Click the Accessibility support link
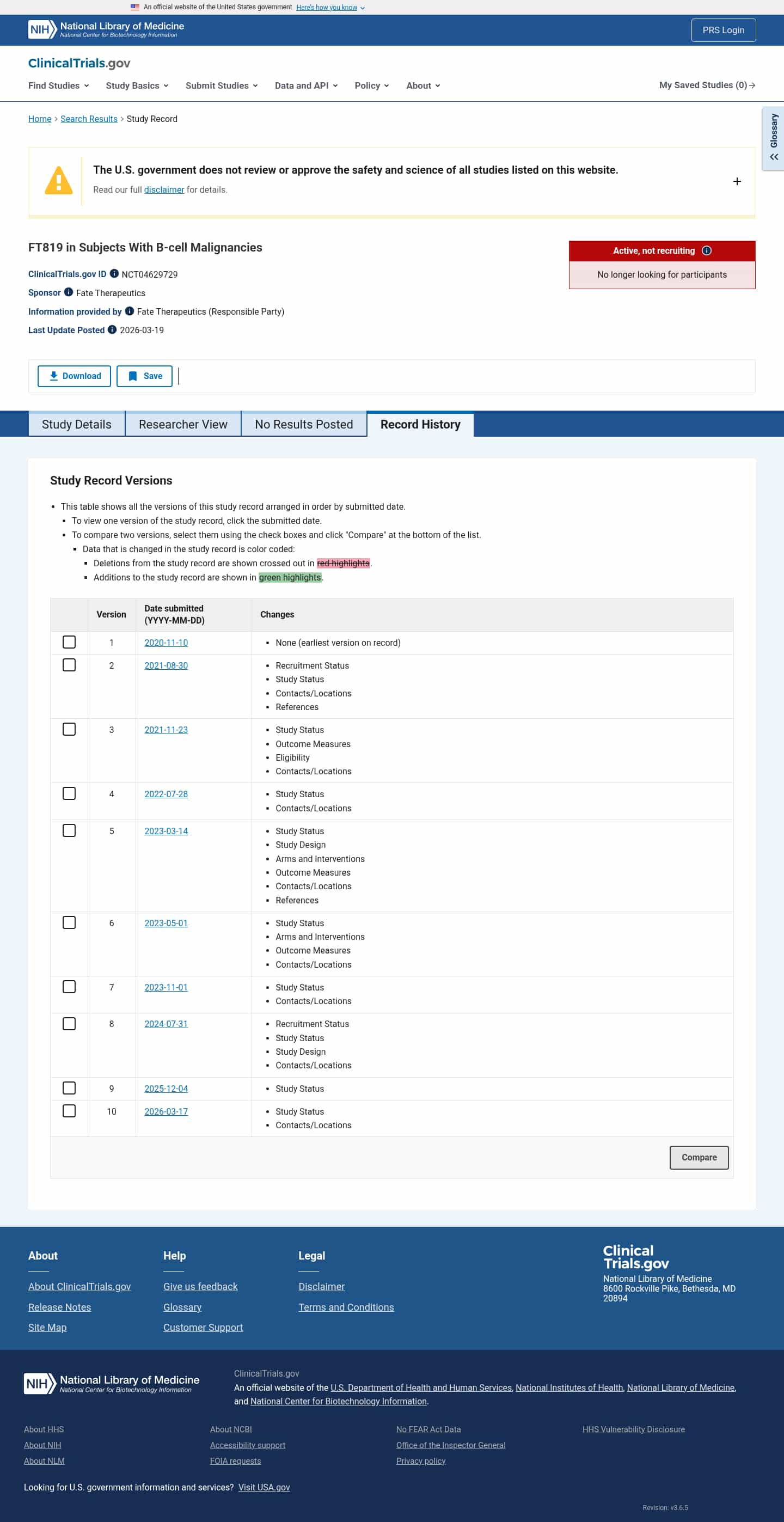The width and height of the screenshot is (784, 1522). 248,1445
